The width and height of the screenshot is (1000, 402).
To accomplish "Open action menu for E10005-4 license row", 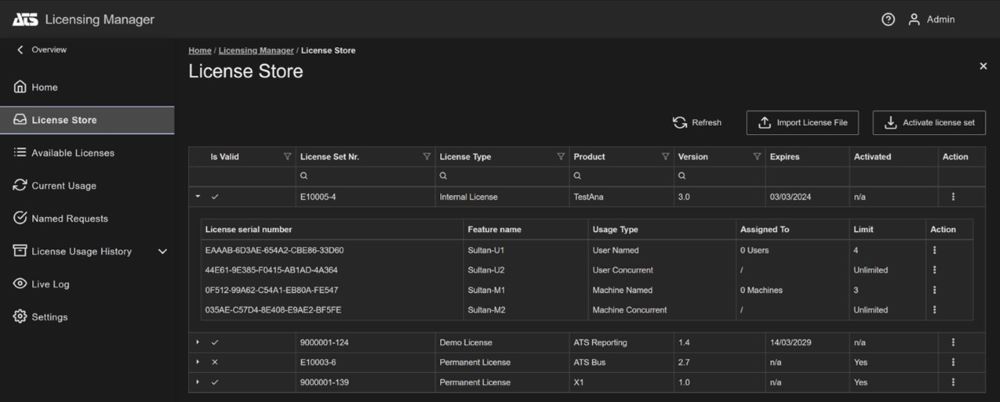I will tap(953, 197).
